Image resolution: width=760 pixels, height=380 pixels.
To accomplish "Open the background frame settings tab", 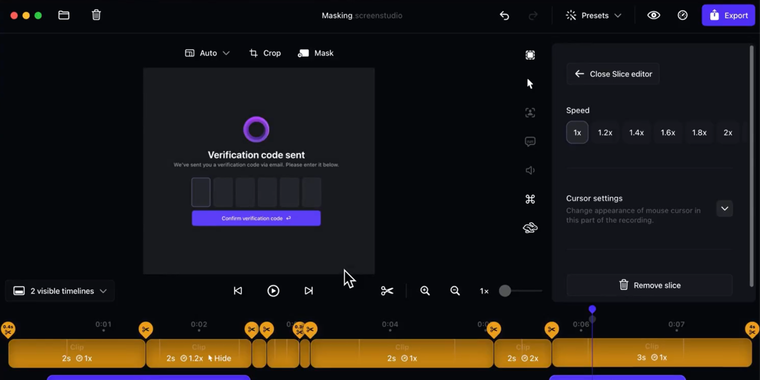I will 530,55.
